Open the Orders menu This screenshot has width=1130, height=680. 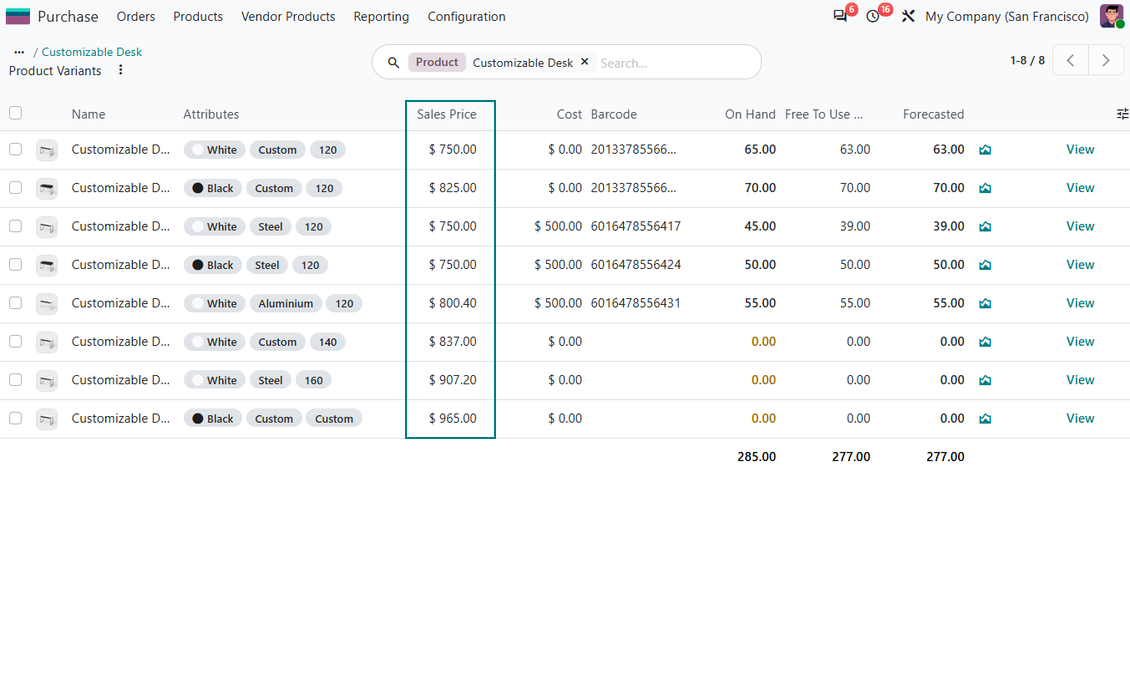pos(135,17)
